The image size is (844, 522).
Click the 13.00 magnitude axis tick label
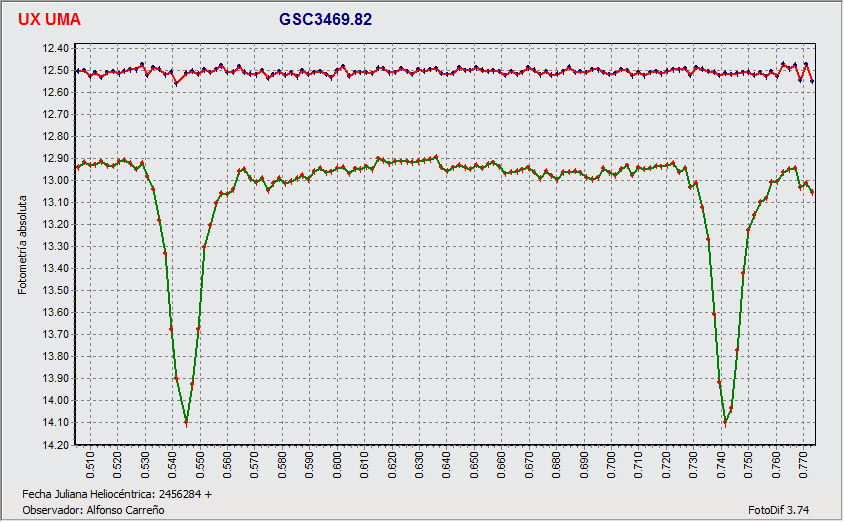point(57,181)
